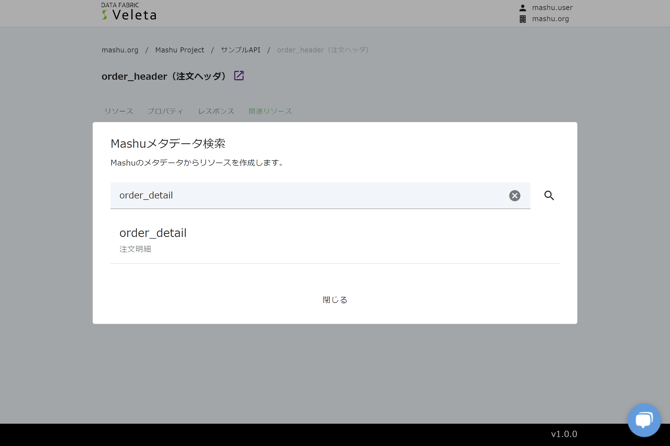
Task: Switch to the プロパティ tab
Action: tap(165, 111)
